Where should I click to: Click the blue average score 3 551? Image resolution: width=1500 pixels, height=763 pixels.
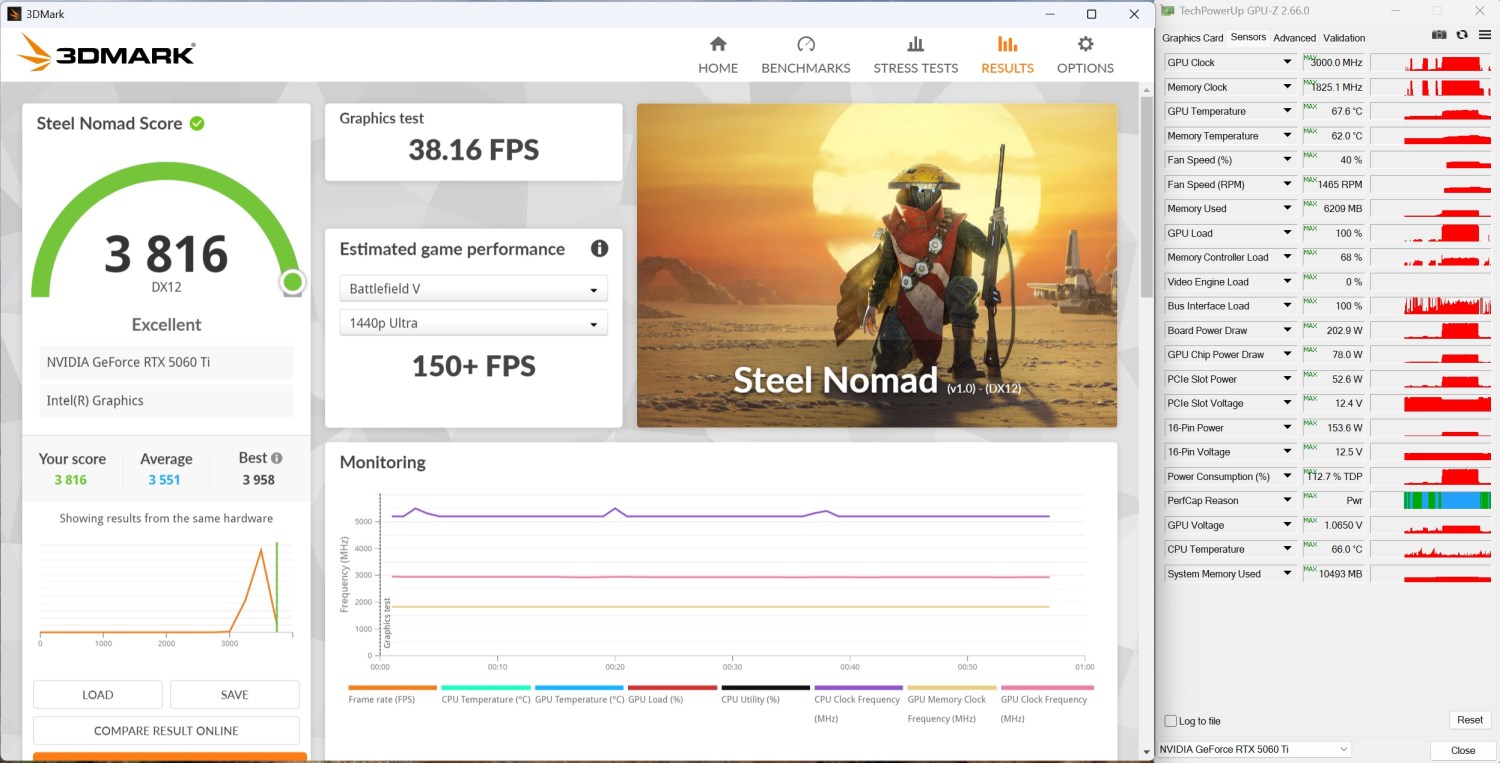(166, 480)
